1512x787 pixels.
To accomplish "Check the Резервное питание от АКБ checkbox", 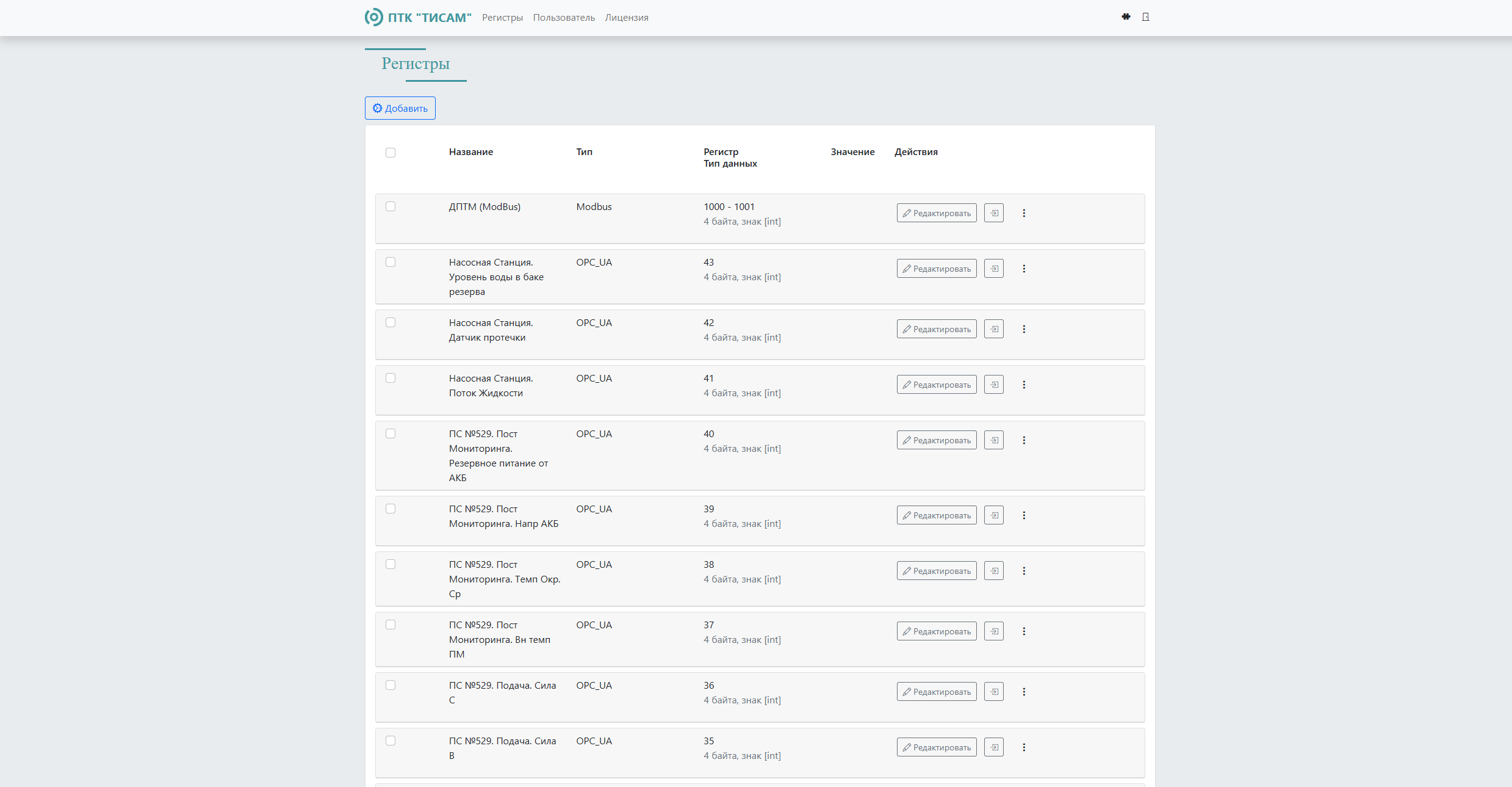I will click(x=391, y=433).
